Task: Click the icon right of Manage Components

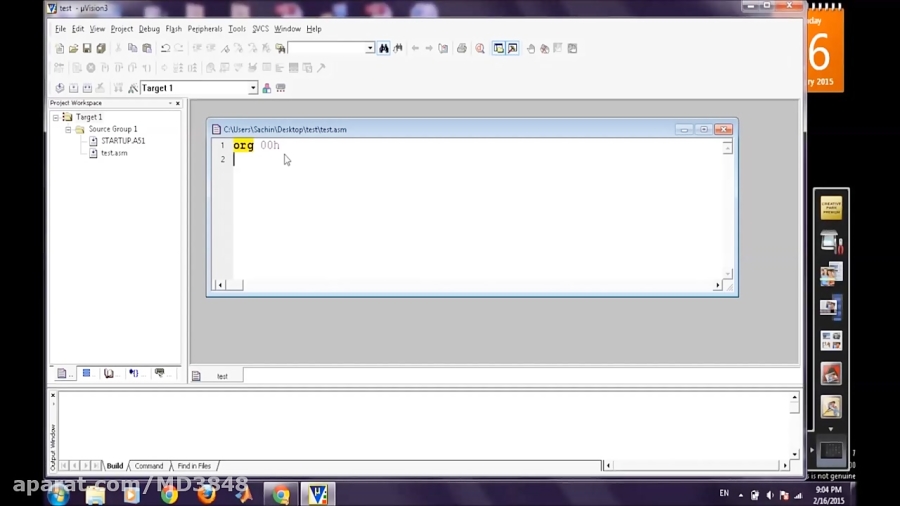Action: (281, 88)
